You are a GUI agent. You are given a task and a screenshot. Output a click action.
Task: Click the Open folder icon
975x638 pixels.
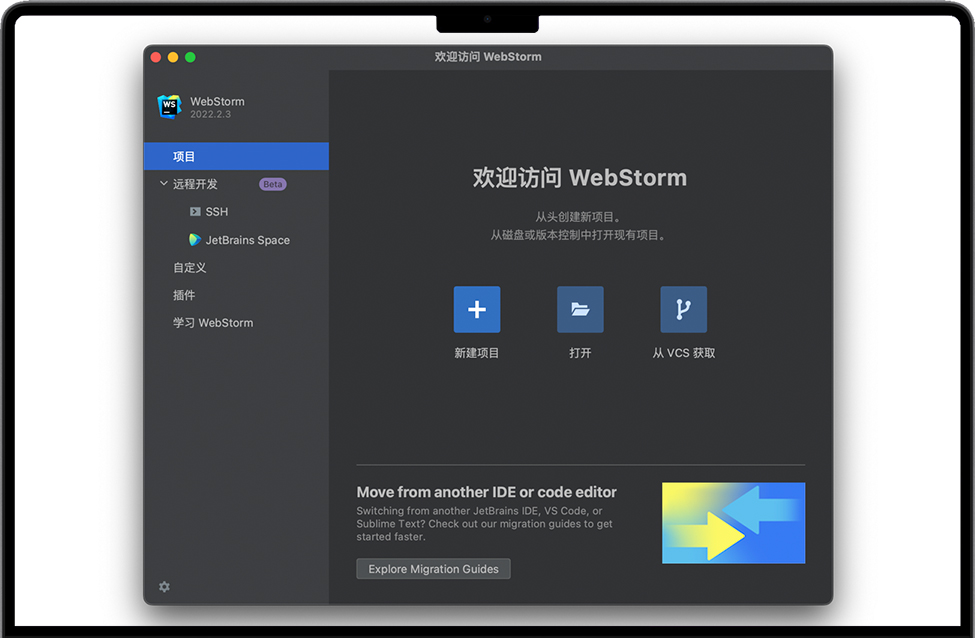click(x=580, y=310)
